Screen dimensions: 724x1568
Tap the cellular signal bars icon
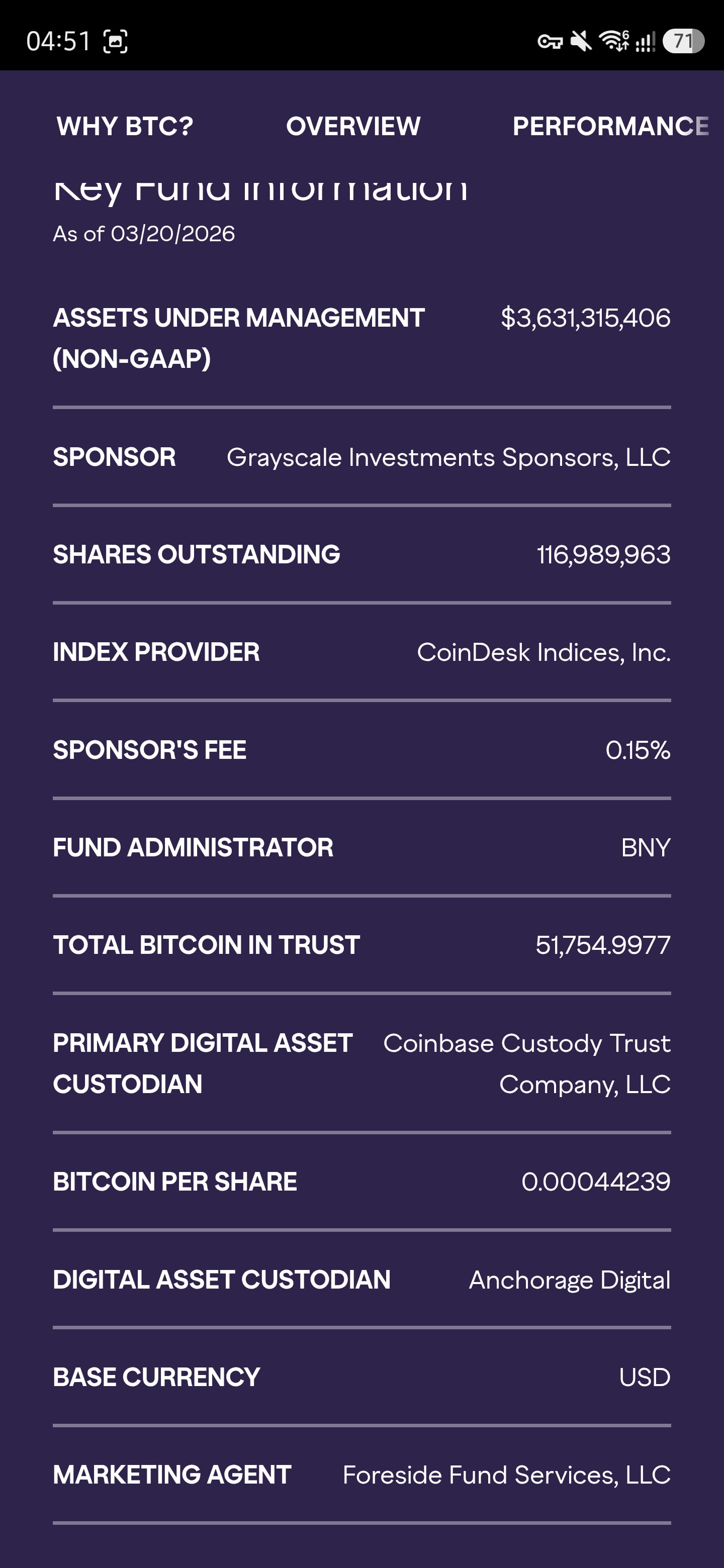(x=645, y=41)
